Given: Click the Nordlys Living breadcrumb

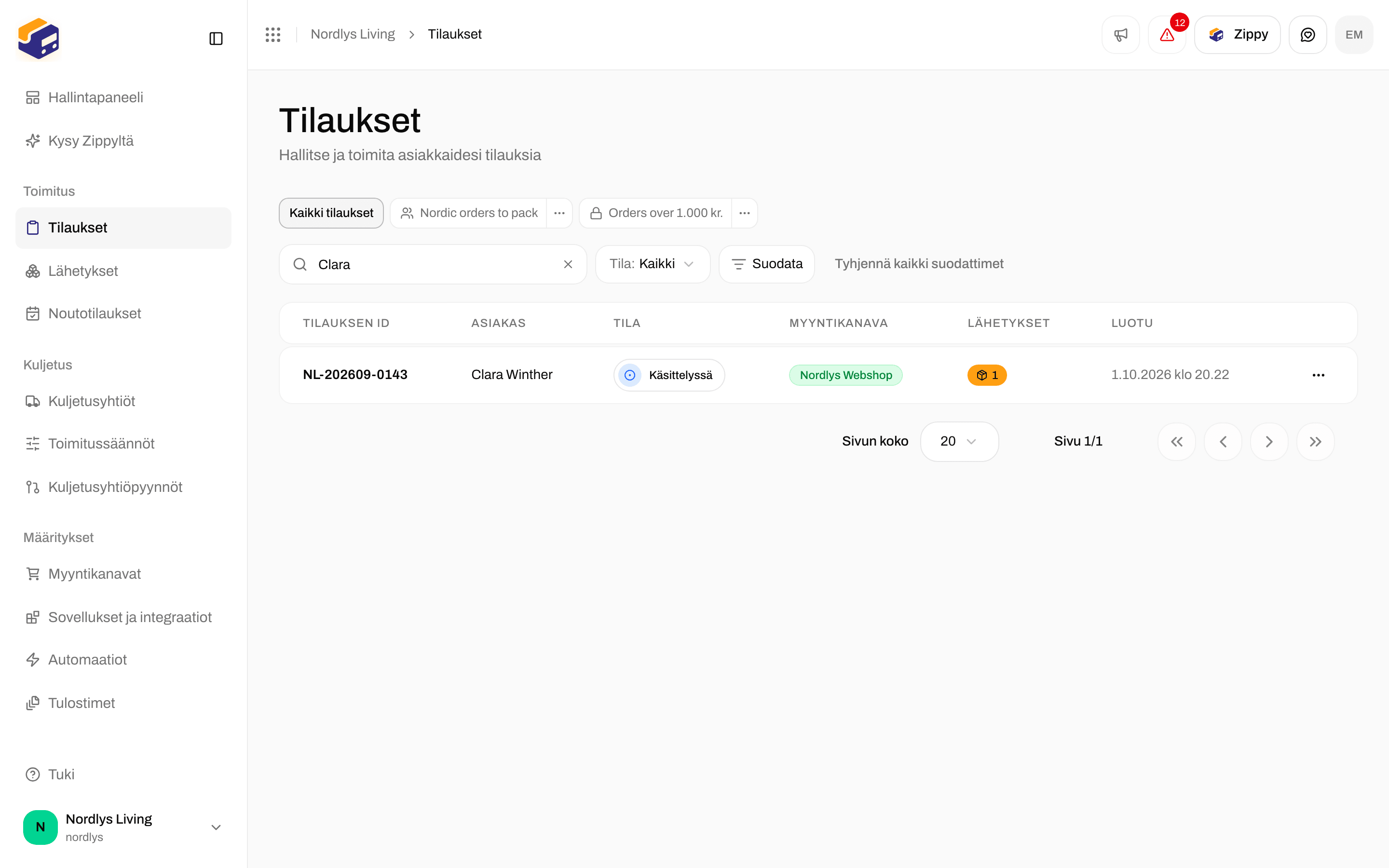Looking at the screenshot, I should click(x=353, y=34).
